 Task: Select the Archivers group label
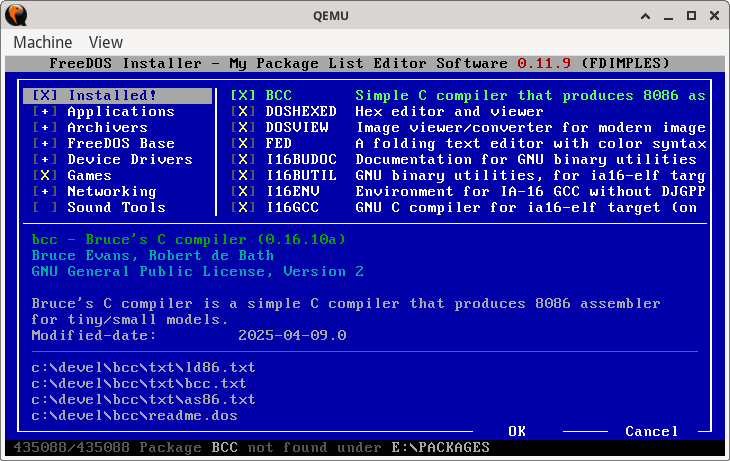108,127
